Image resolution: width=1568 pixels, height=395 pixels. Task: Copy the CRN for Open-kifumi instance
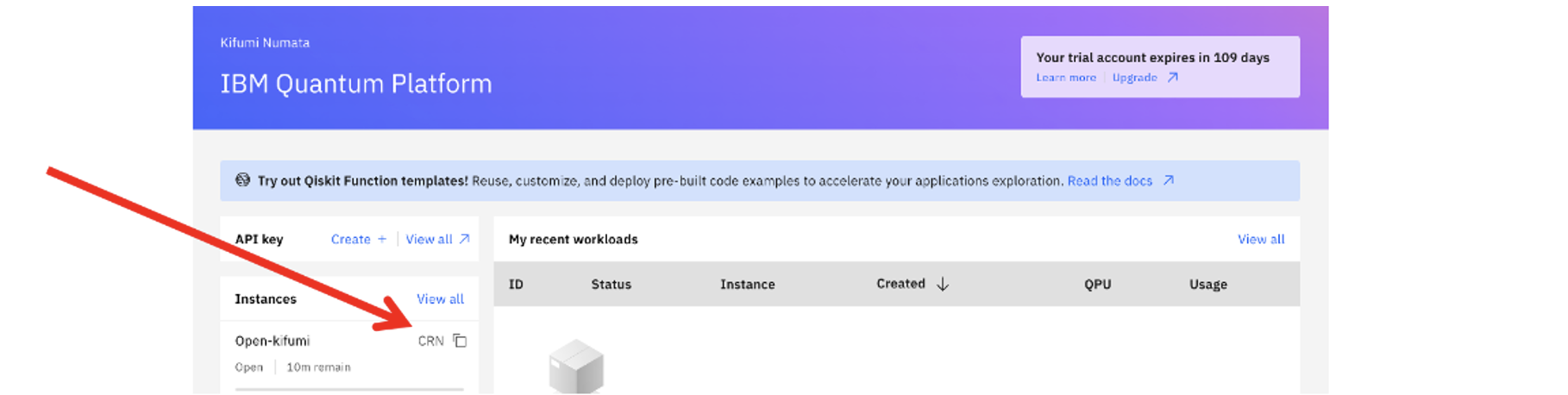[460, 341]
